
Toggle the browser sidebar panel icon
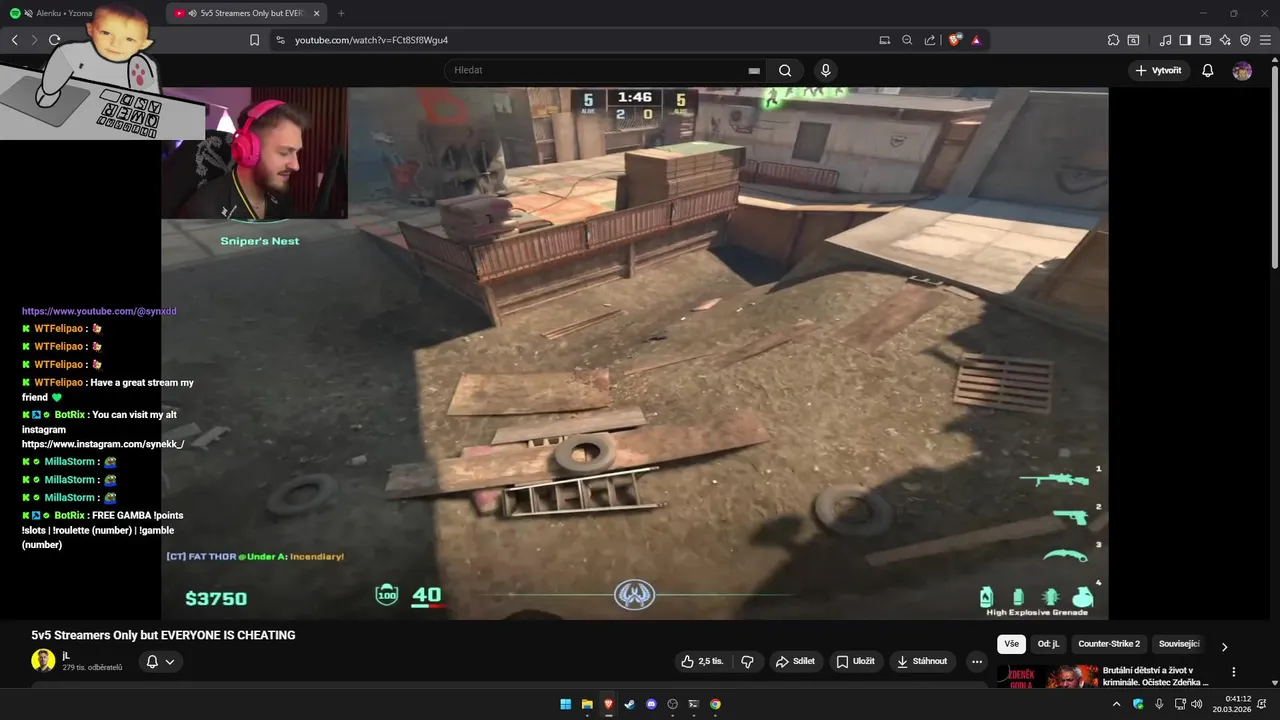(1185, 40)
